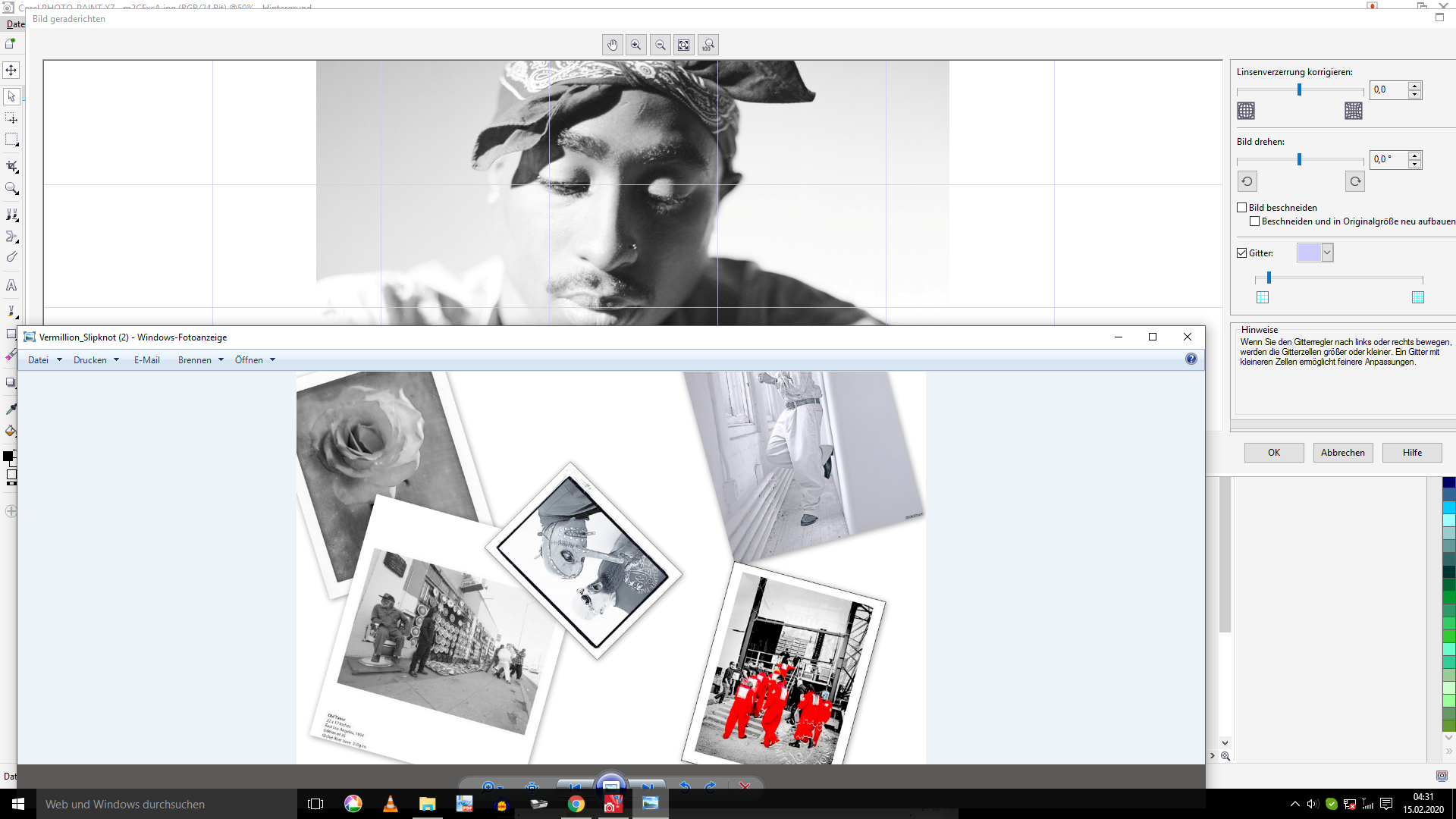Open the Gitter color dropdown
Image resolution: width=1456 pixels, height=819 pixels.
point(1327,253)
